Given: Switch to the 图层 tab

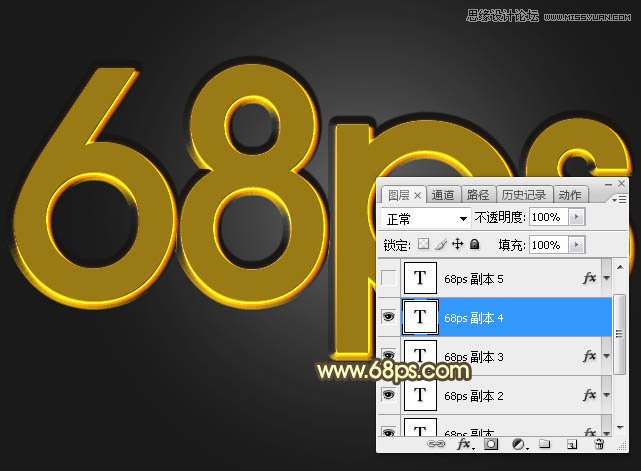Looking at the screenshot, I should pyautogui.click(x=399, y=195).
